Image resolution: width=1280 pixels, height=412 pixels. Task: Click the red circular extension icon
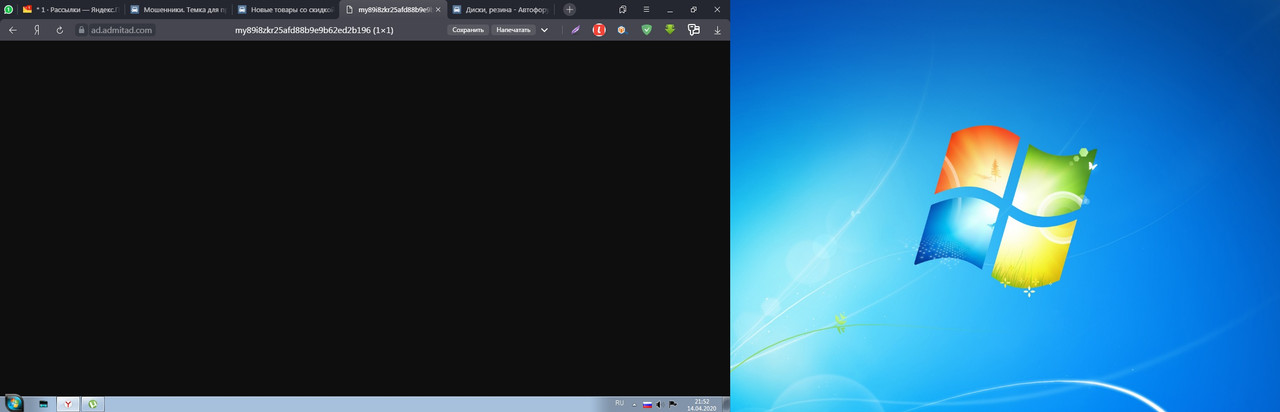tap(599, 30)
